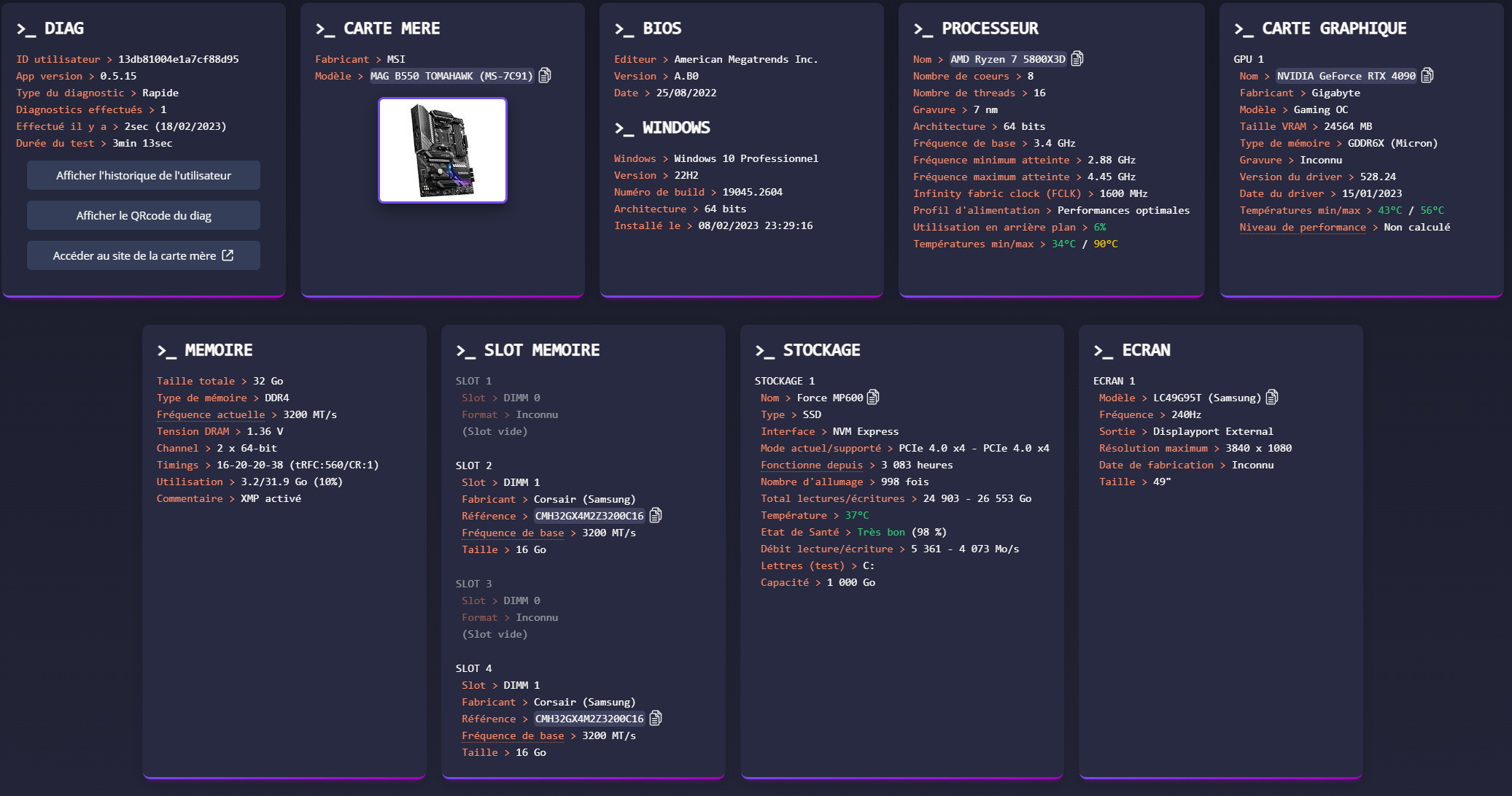Copy the processor name AMD Ryzen 7 5800X3D

tap(1077, 58)
